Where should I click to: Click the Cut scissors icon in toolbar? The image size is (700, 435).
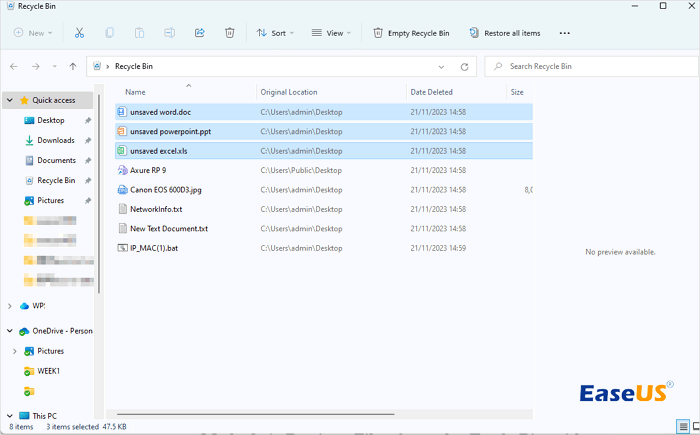coord(80,33)
